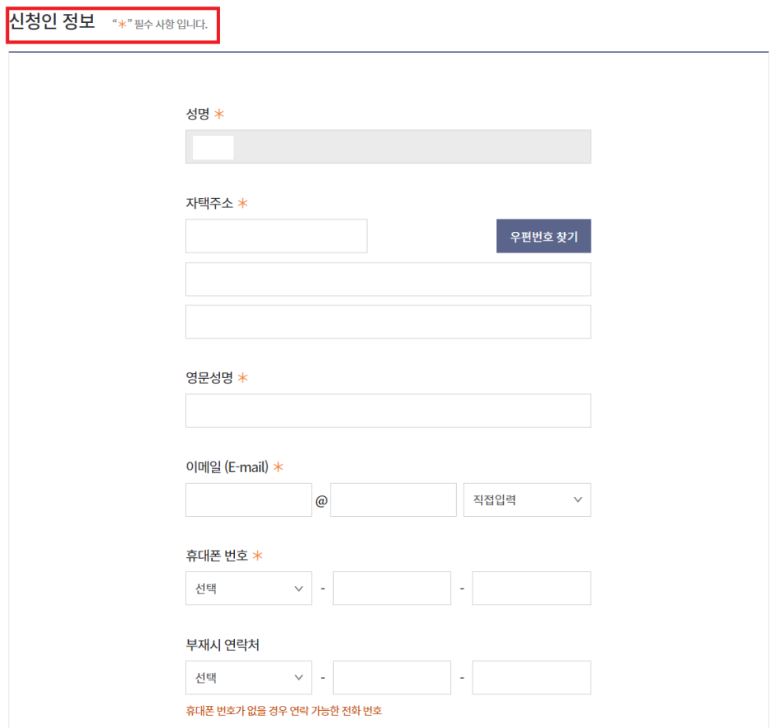Click the email domain field after @
Viewport: 783px width, 728px height.
[393, 500]
